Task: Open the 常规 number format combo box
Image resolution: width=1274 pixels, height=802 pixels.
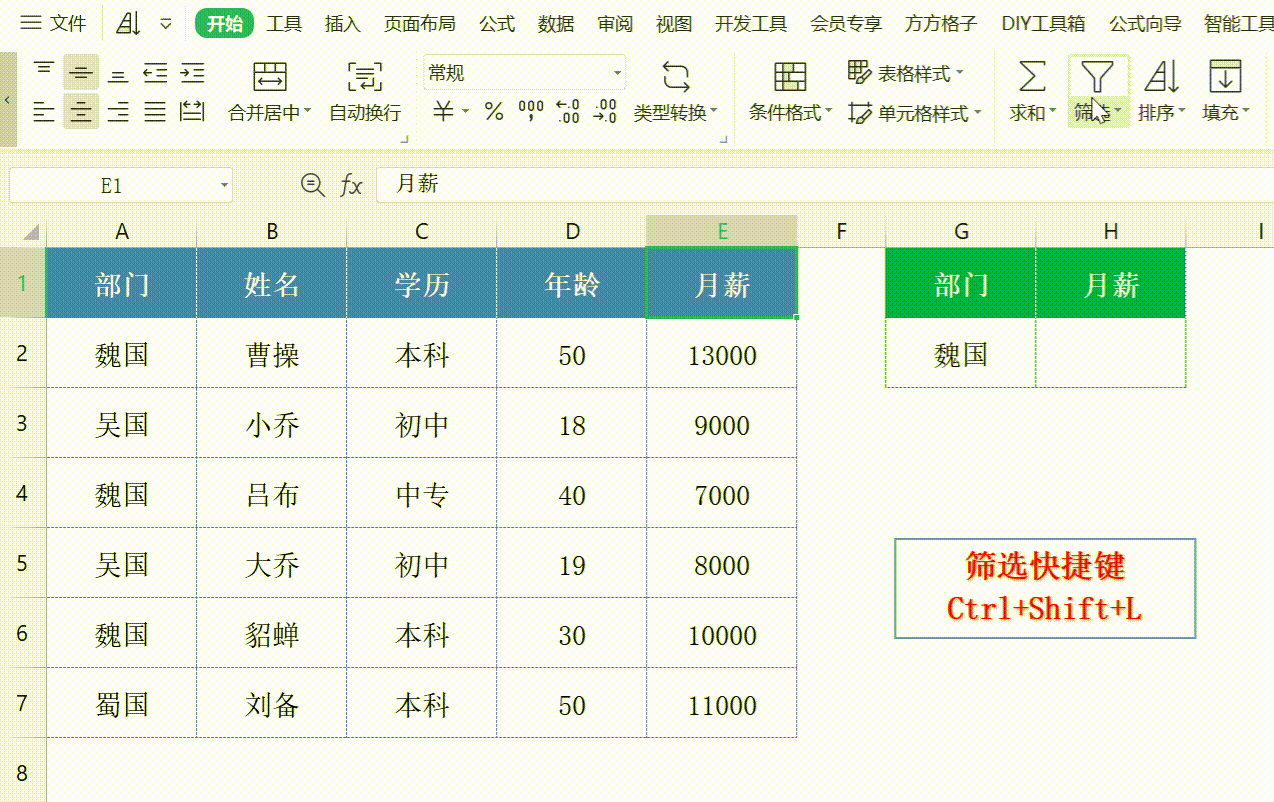Action: 525,73
